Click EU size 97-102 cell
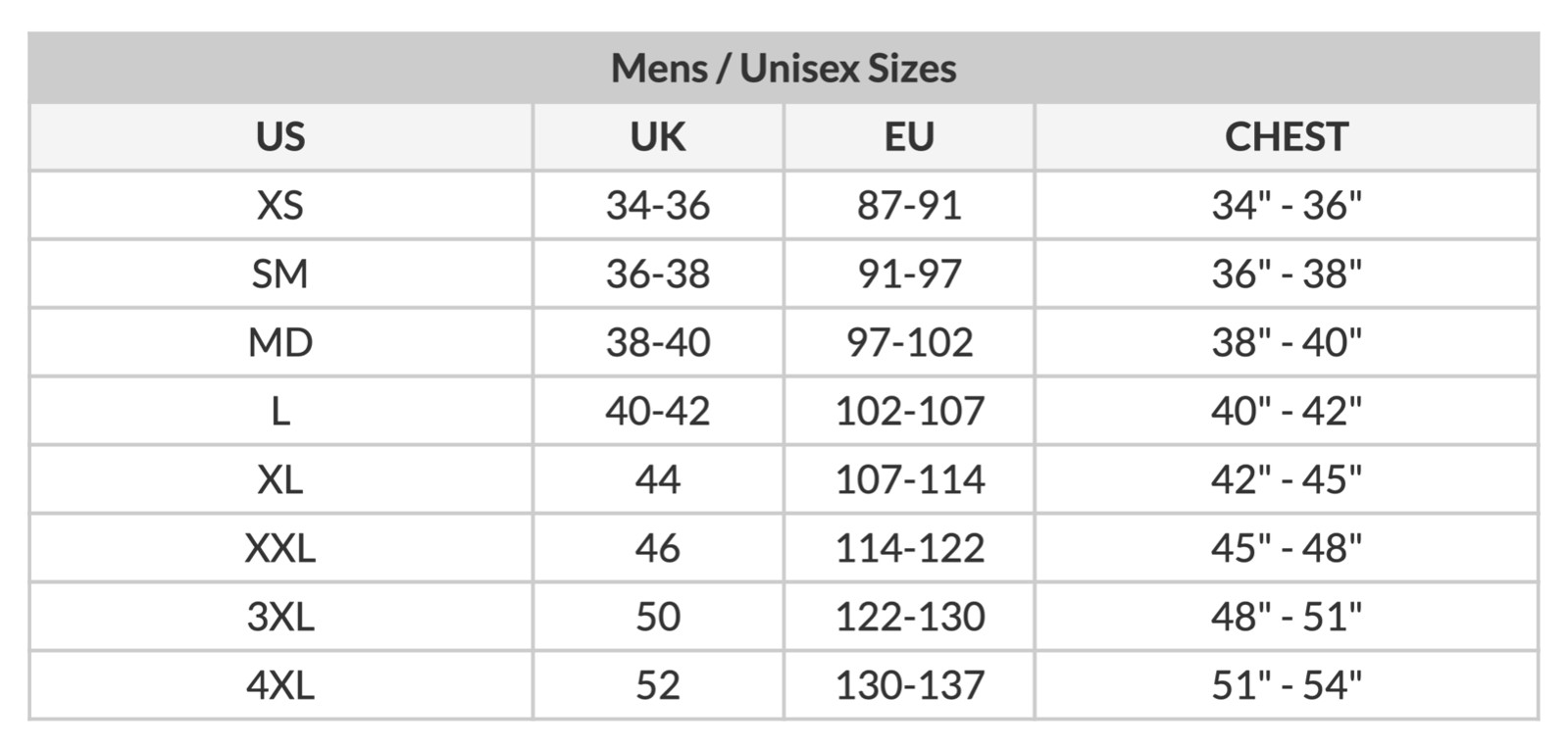Image resolution: width=1568 pixels, height=749 pixels. point(909,343)
